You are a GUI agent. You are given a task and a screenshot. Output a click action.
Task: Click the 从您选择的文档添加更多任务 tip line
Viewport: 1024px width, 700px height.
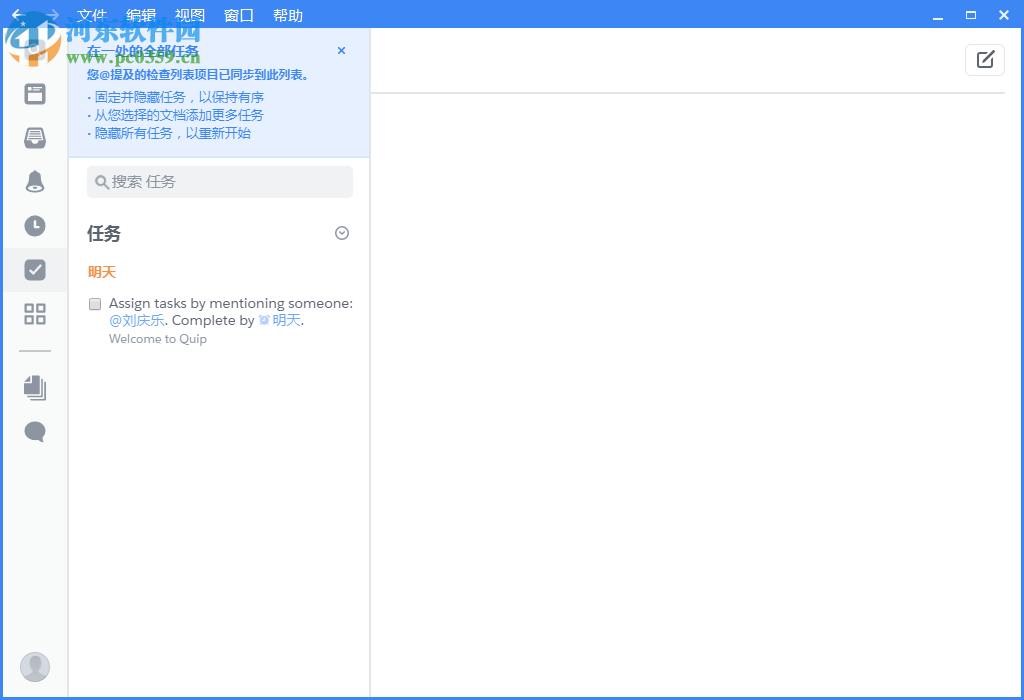coord(176,115)
